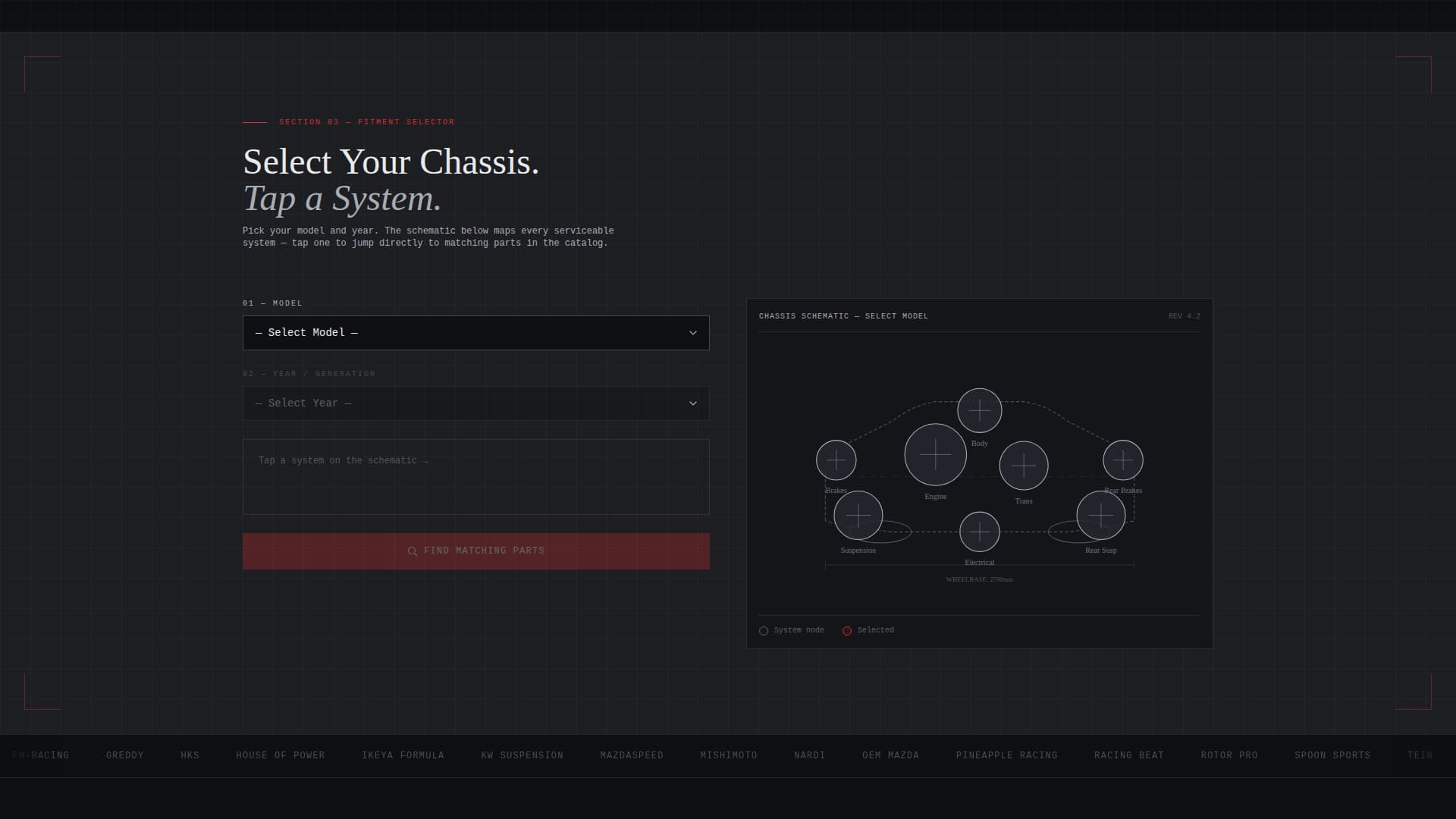
Task: Click SPOON SPORTS brand
Action: (x=1332, y=755)
